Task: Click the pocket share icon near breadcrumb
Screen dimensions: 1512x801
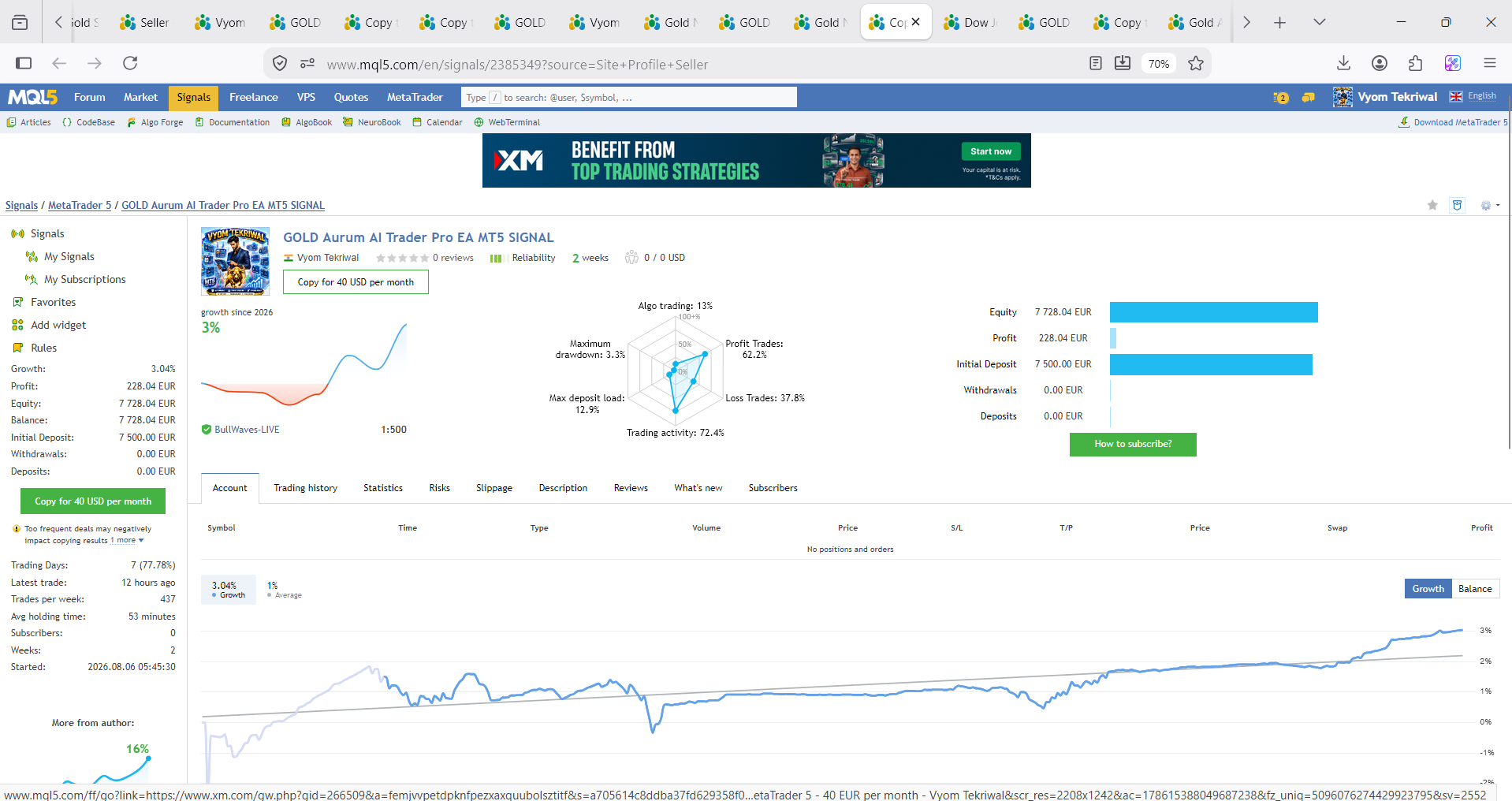Action: click(1457, 205)
